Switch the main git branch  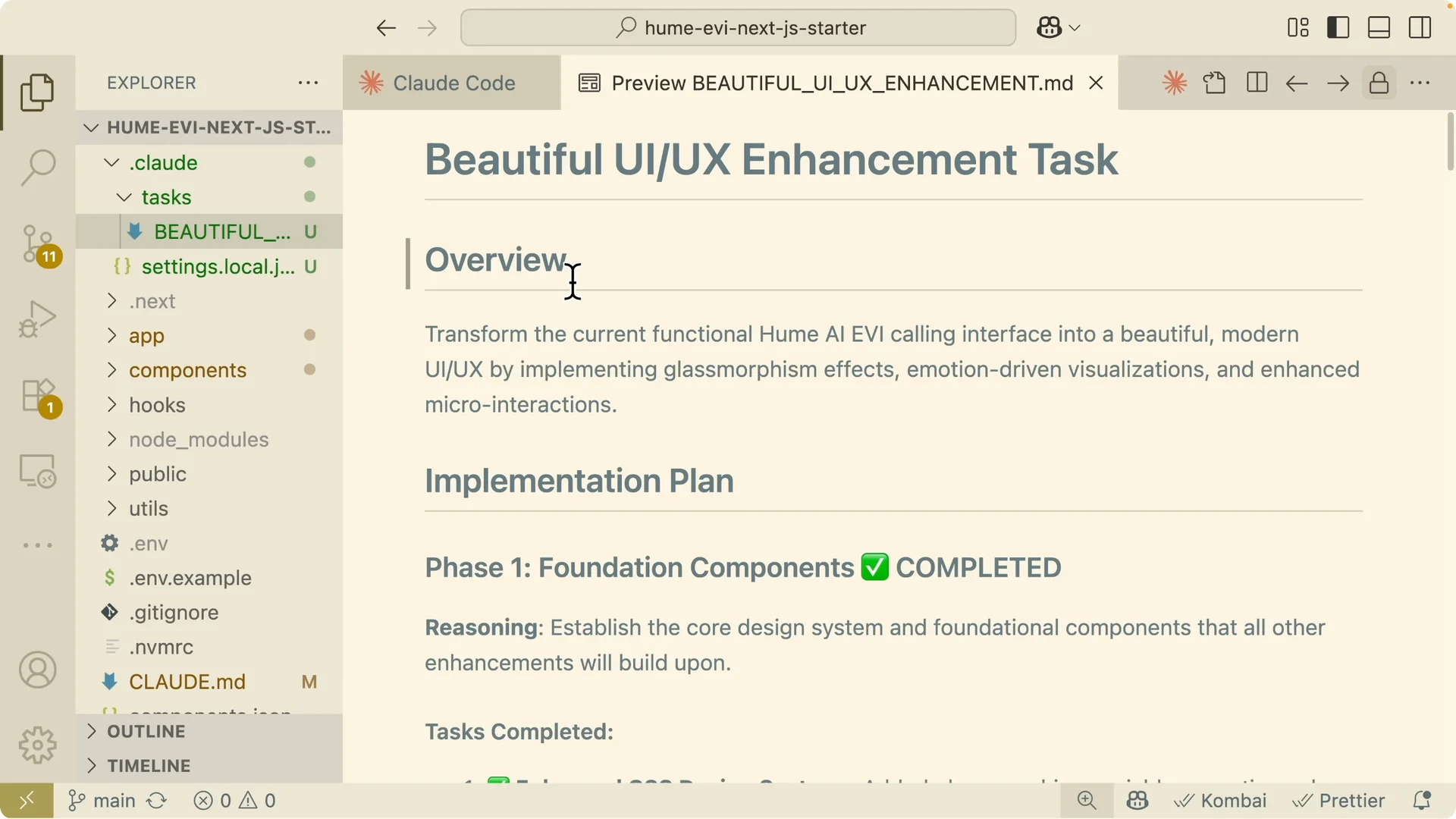102,801
